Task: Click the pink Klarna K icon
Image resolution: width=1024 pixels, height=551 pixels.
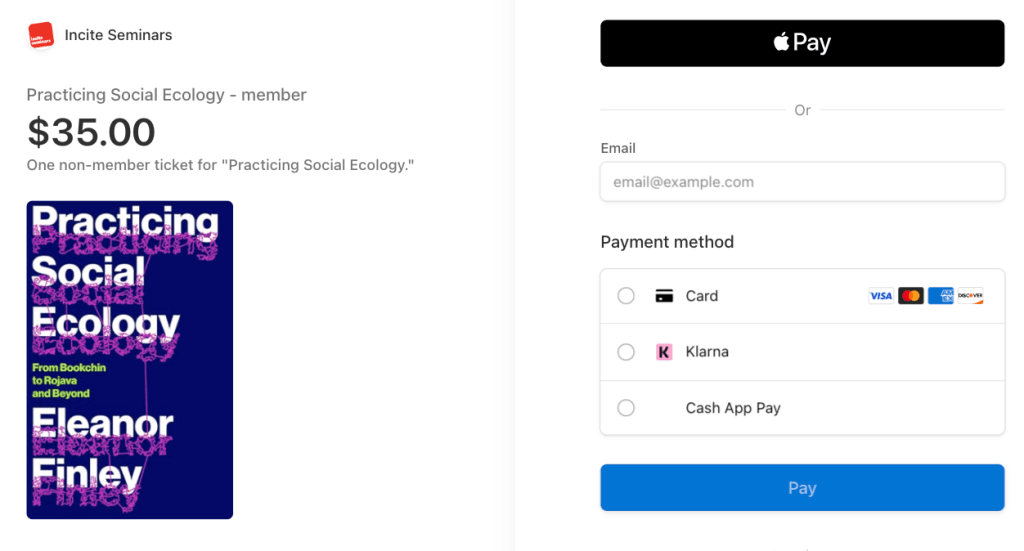Action: pyautogui.click(x=664, y=352)
